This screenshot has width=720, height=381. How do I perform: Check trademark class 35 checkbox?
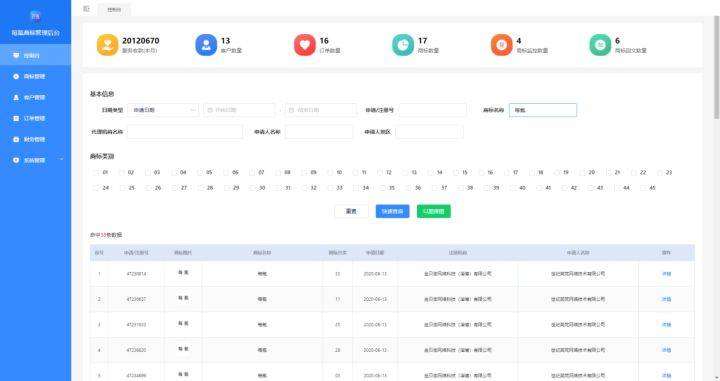[x=383, y=188]
